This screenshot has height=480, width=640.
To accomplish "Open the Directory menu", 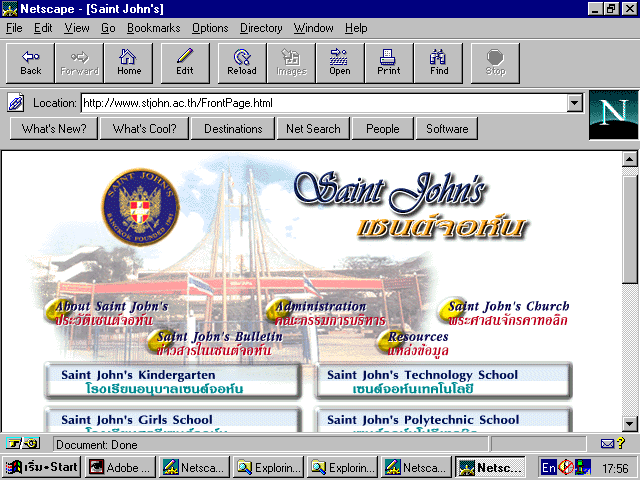I will [261, 28].
